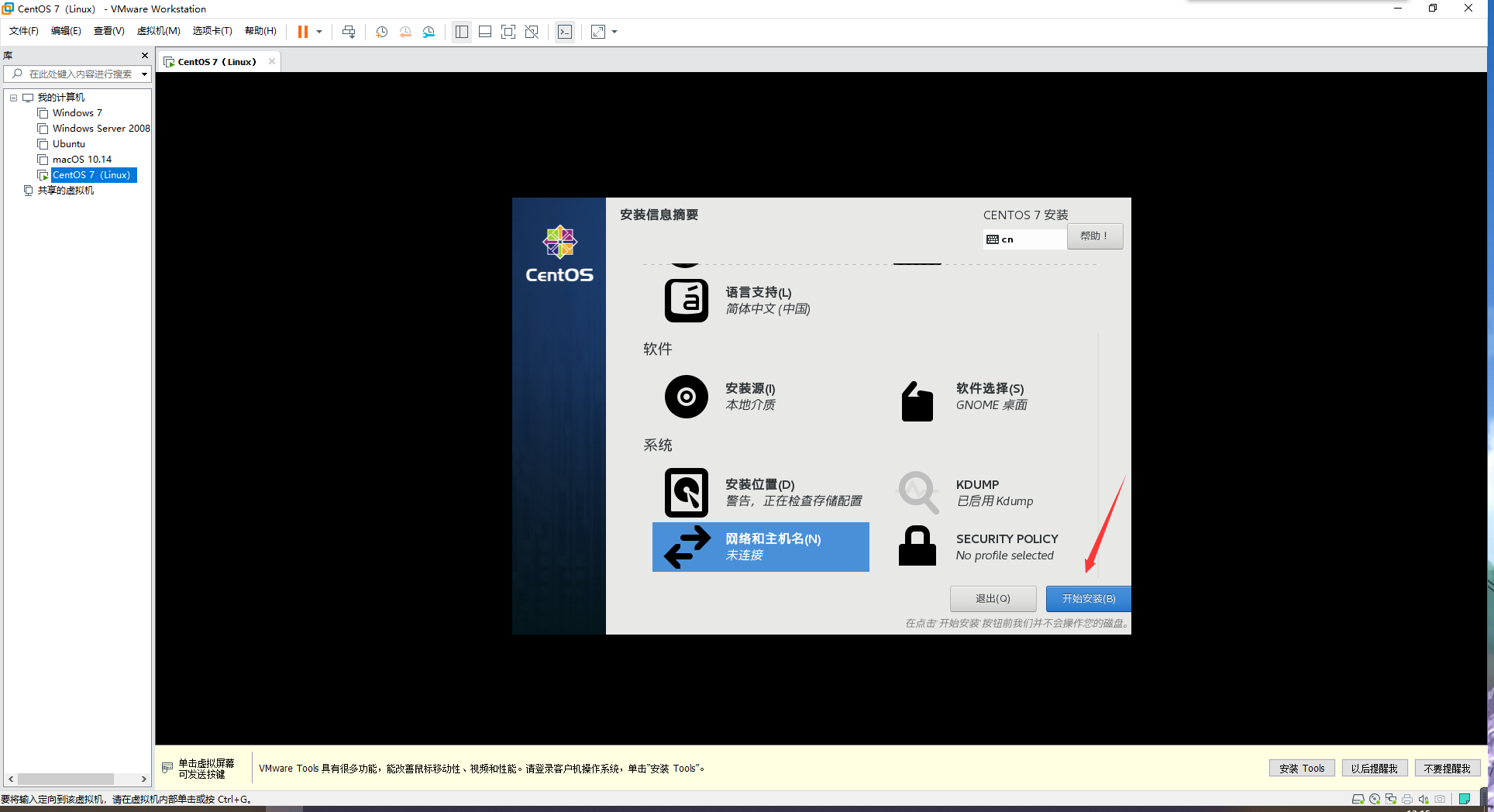
Task: Send Ctrl+Alt+Del to the virtual machine
Action: [349, 32]
